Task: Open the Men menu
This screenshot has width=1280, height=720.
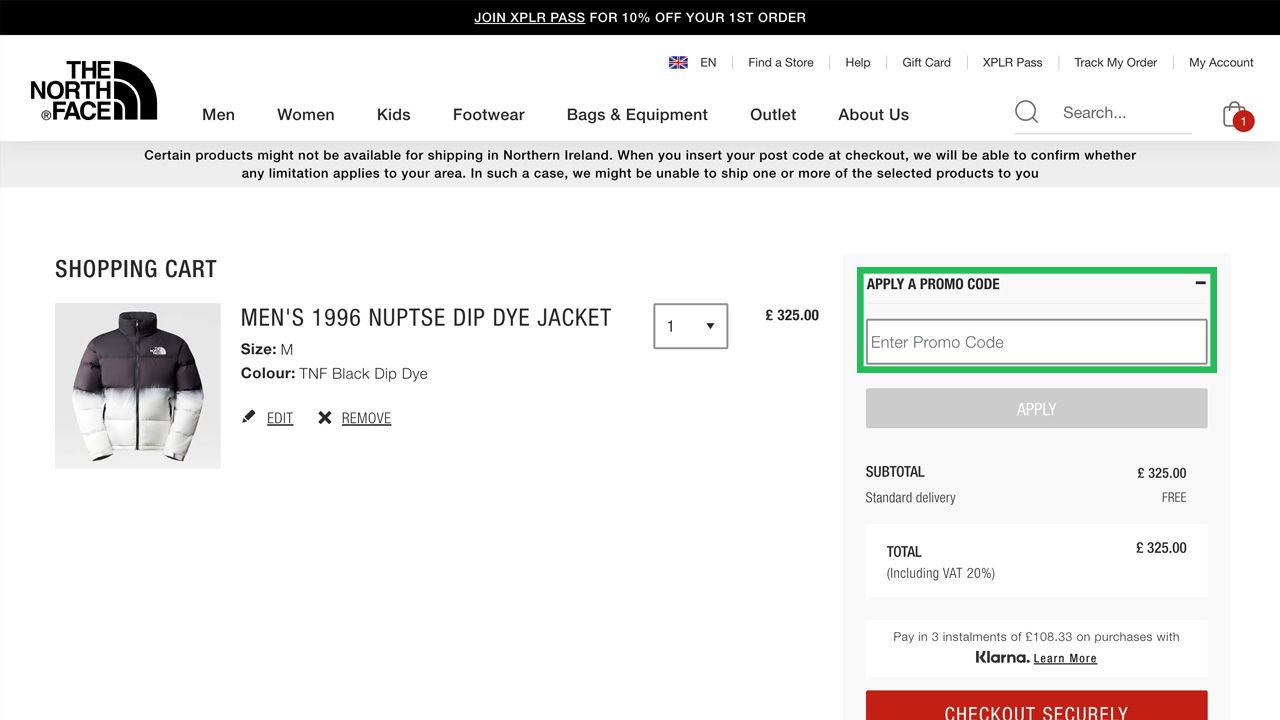Action: point(218,114)
